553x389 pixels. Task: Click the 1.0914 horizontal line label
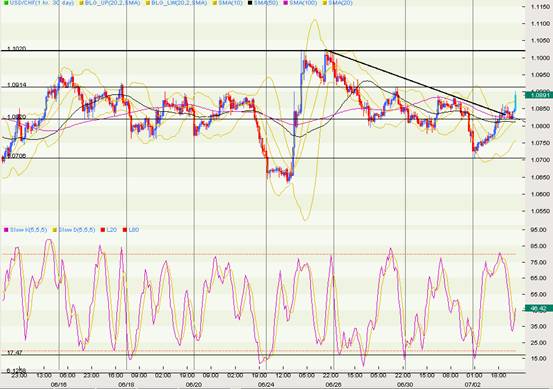coord(17,85)
